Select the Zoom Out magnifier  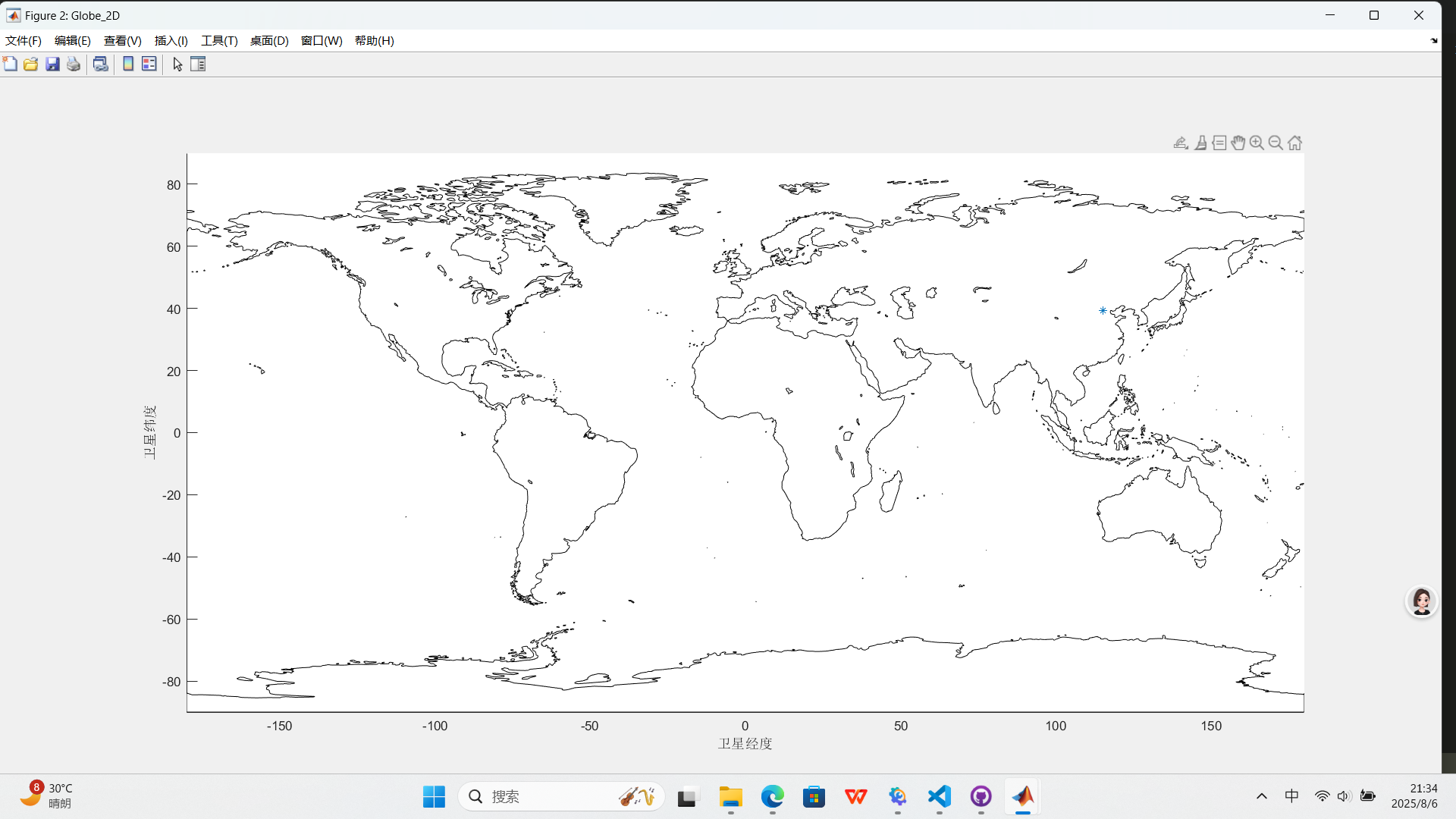(1276, 143)
